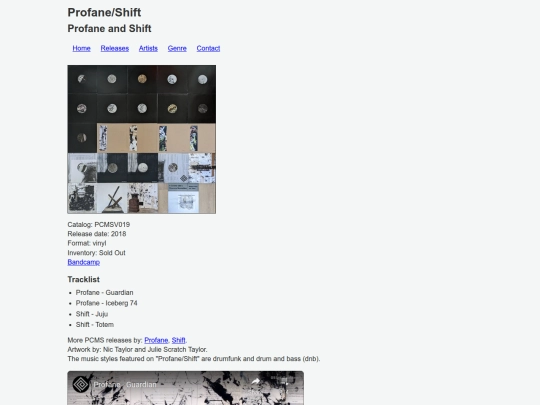View more releases by Profane
Viewport: 540px width, 405px height.
pyautogui.click(x=156, y=340)
